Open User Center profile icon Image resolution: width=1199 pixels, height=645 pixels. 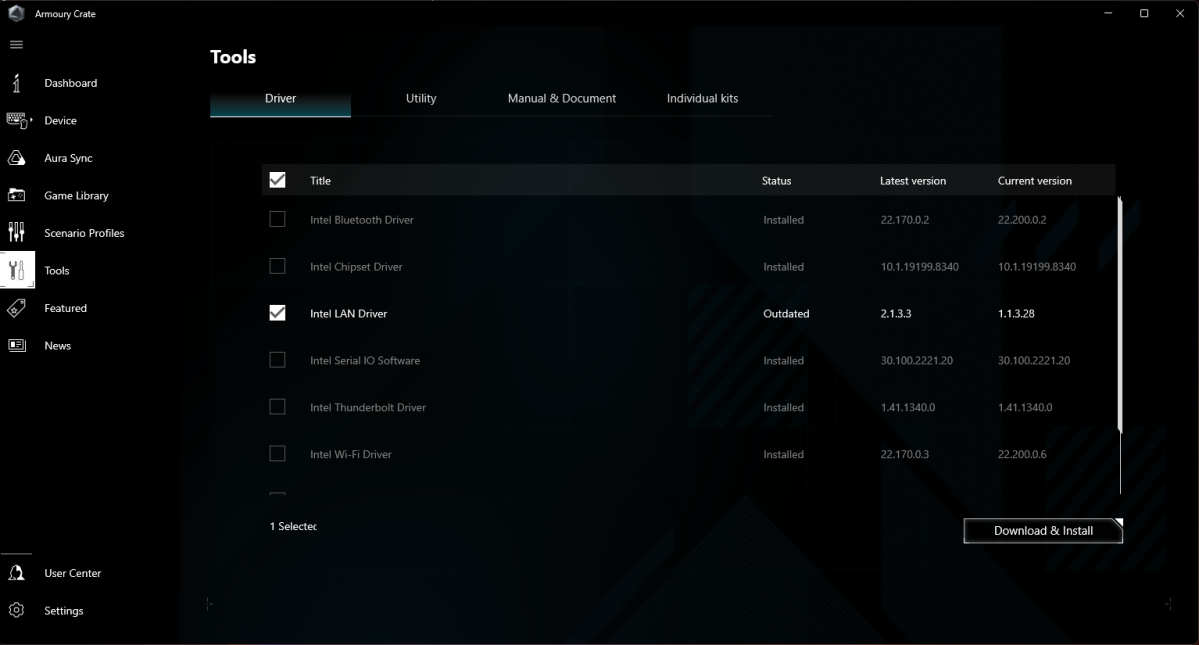[17, 573]
